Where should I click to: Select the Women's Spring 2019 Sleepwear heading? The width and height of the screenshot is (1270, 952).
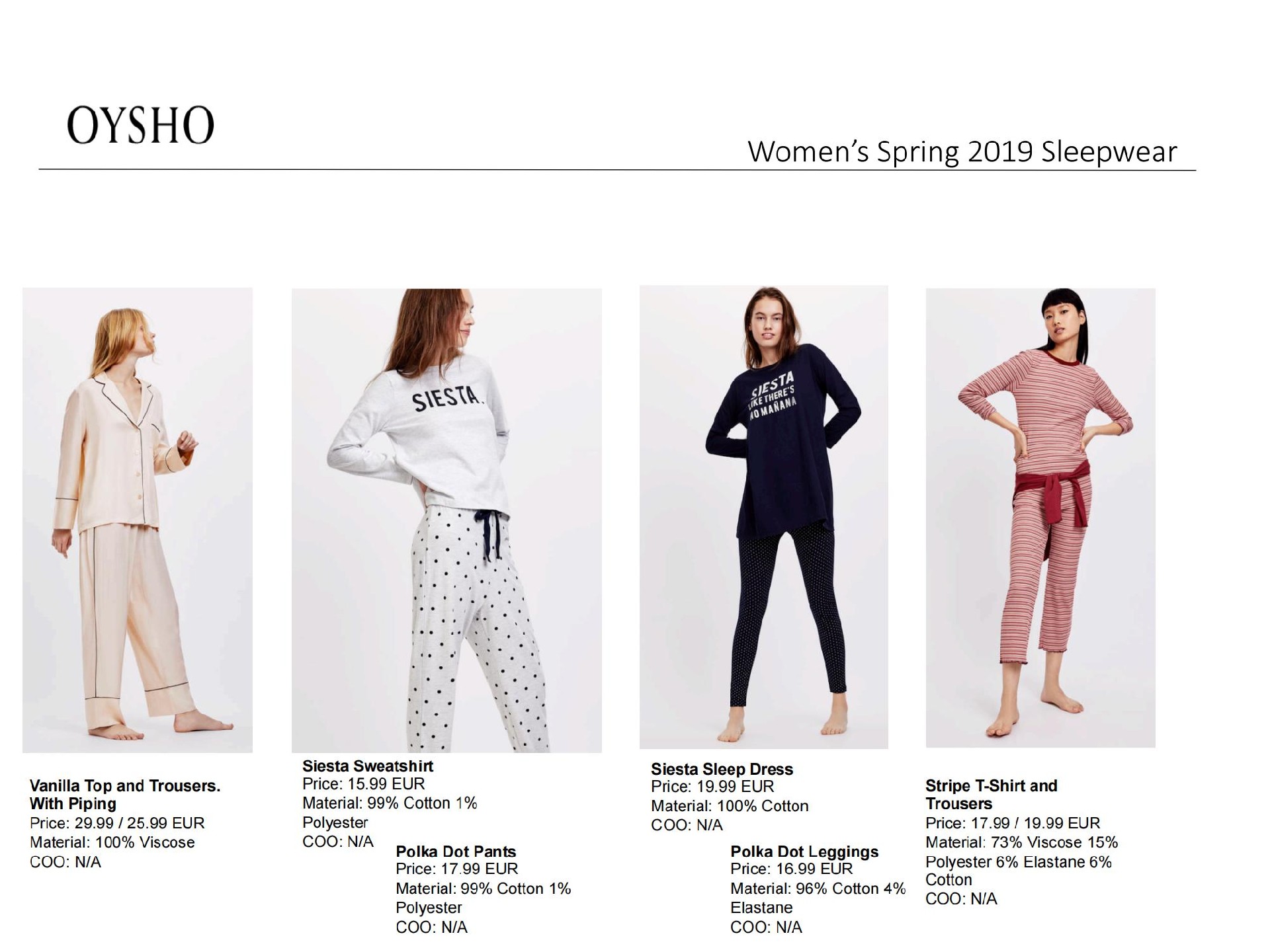point(962,152)
